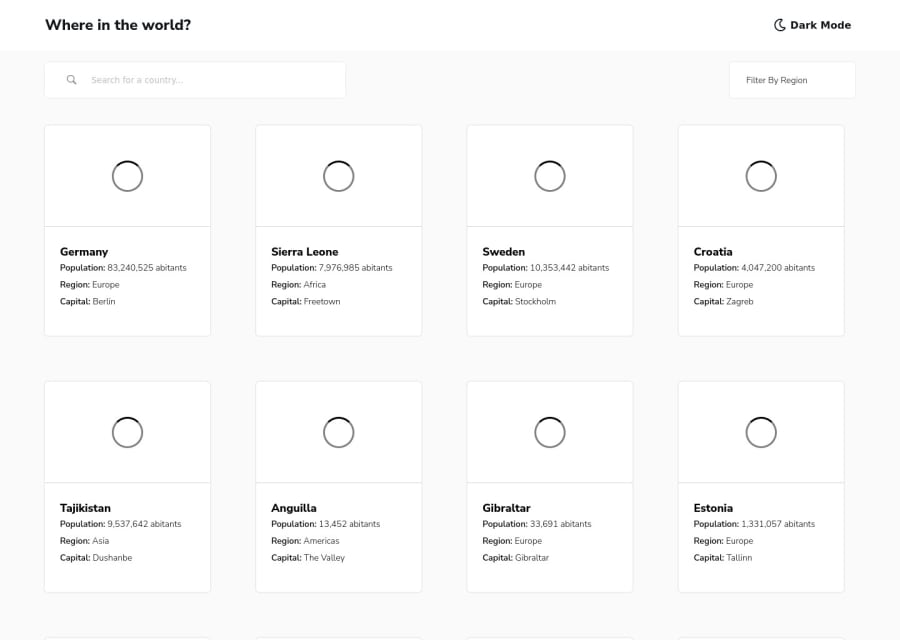Click Tajikistan's flag loading spinner
The height and width of the screenshot is (640, 900).
click(x=127, y=432)
